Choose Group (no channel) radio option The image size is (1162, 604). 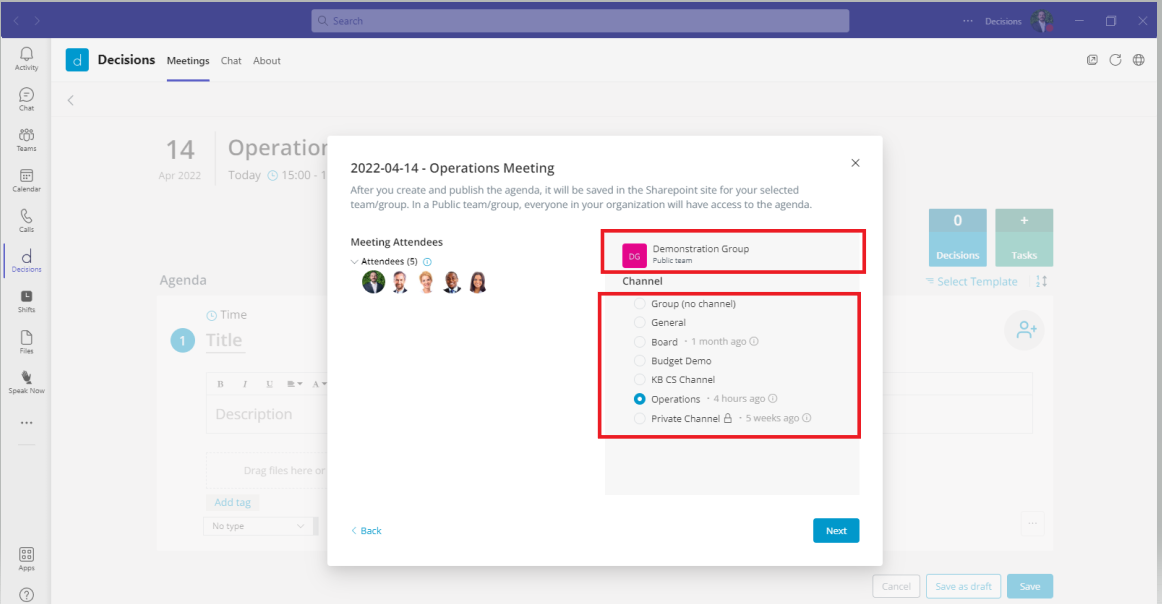pyautogui.click(x=640, y=304)
